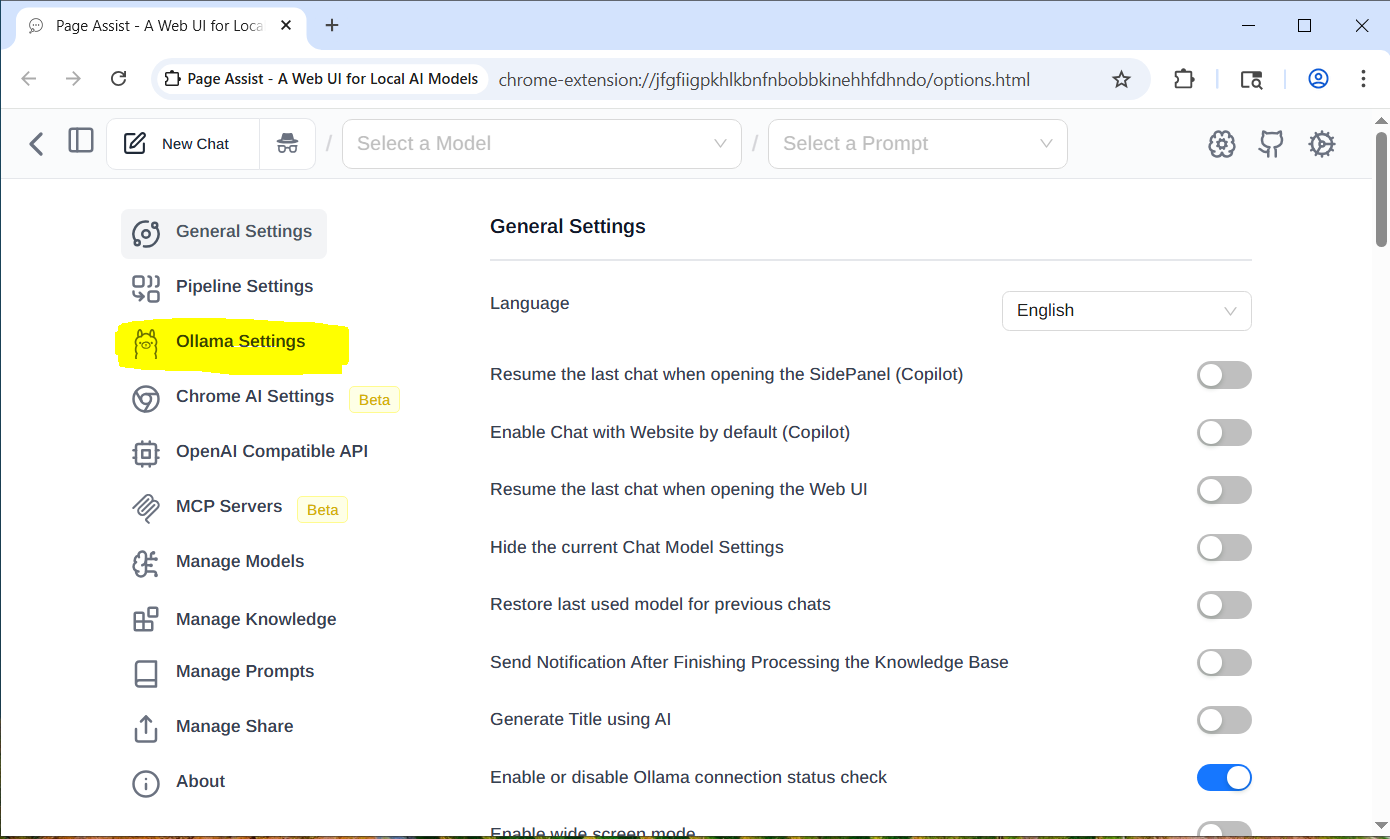Change the Language from English
1390x839 pixels.
[1126, 311]
